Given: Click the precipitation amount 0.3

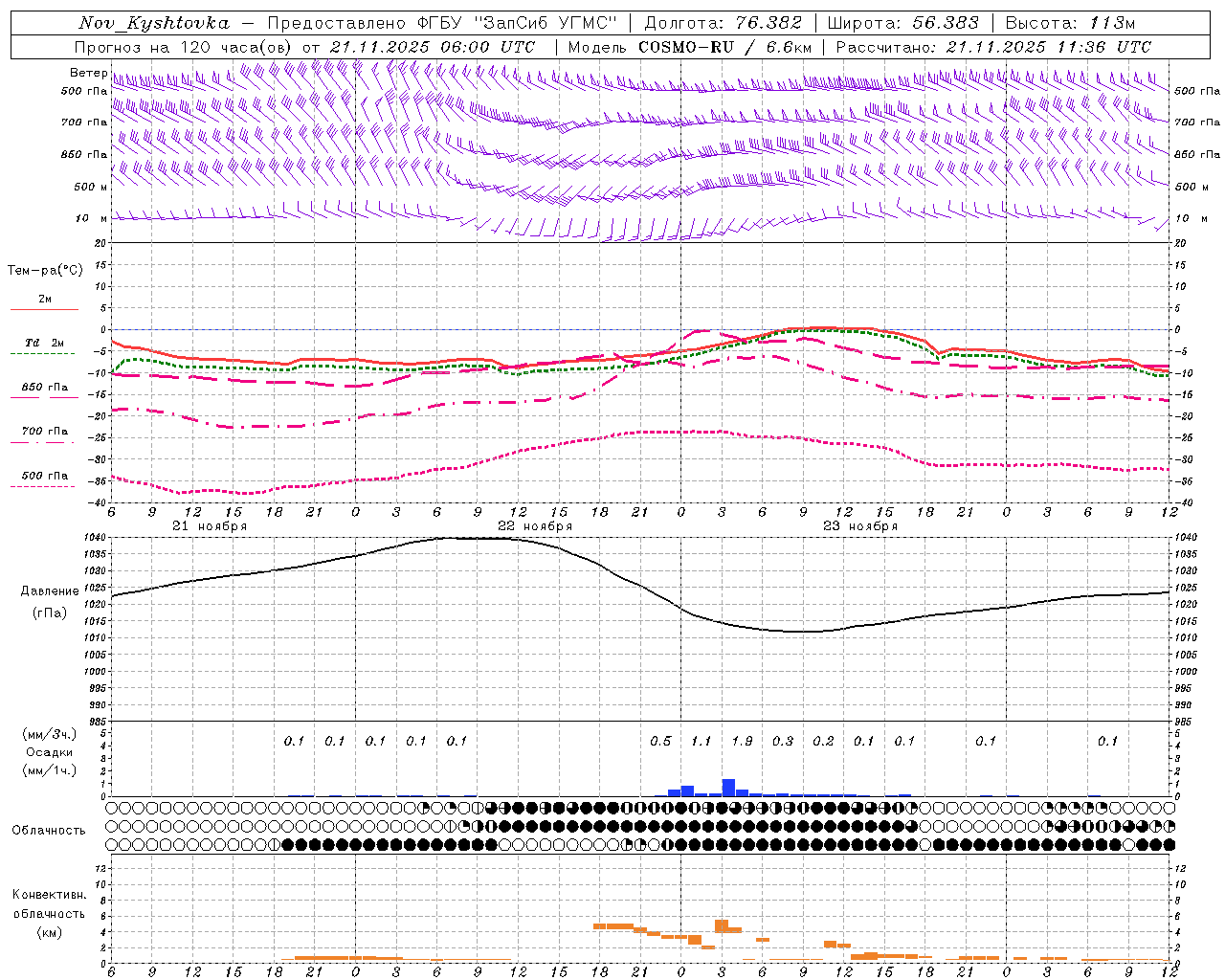Looking at the screenshot, I should (783, 741).
